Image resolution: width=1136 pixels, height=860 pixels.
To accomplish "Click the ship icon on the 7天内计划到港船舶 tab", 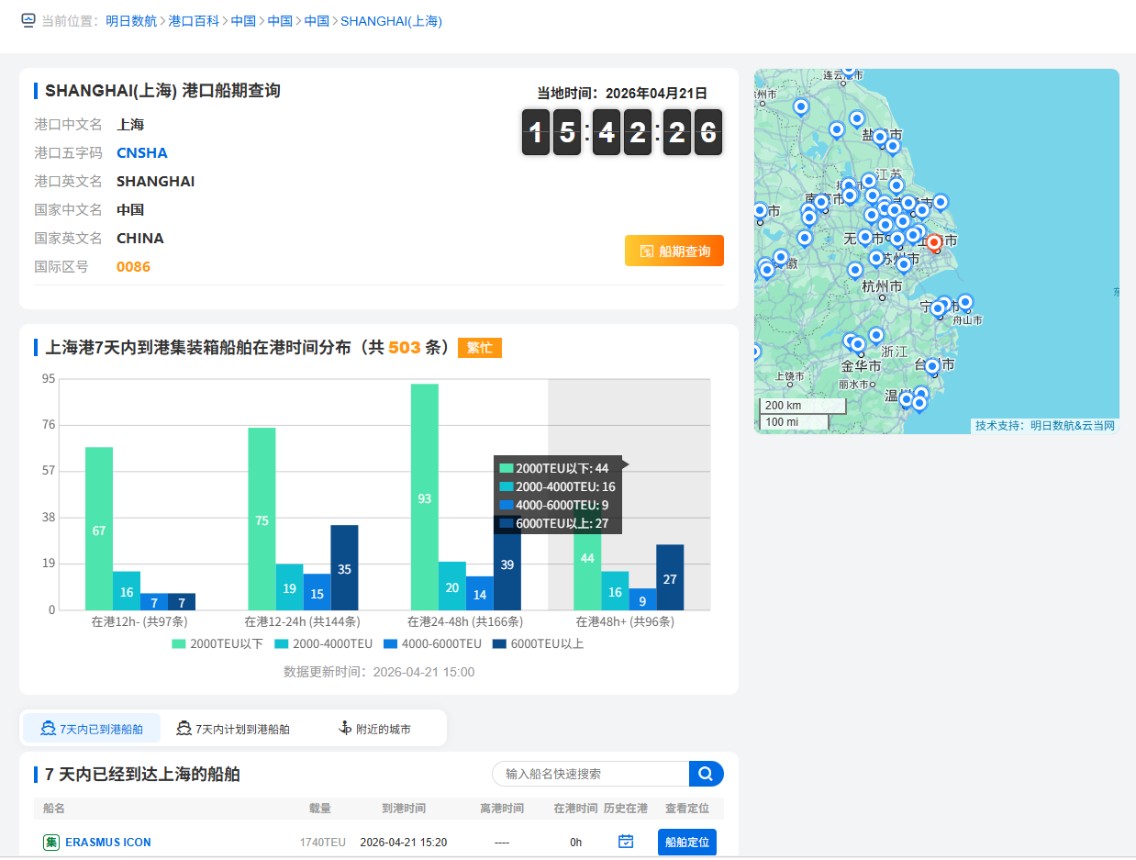I will [183, 729].
